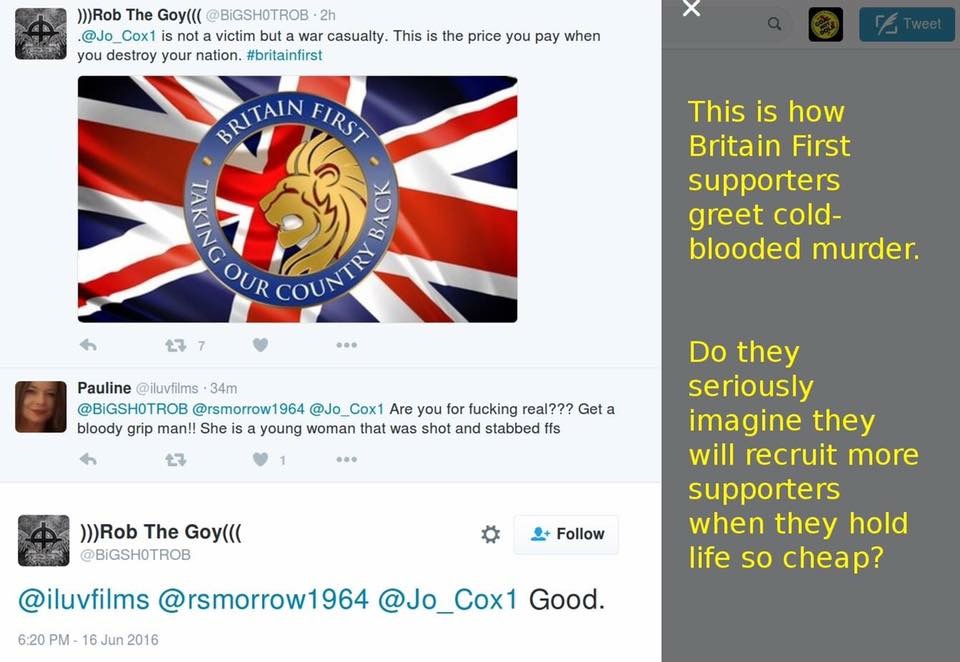Open the #britainfirst hashtag link
The width and height of the screenshot is (960, 662).
[x=284, y=55]
